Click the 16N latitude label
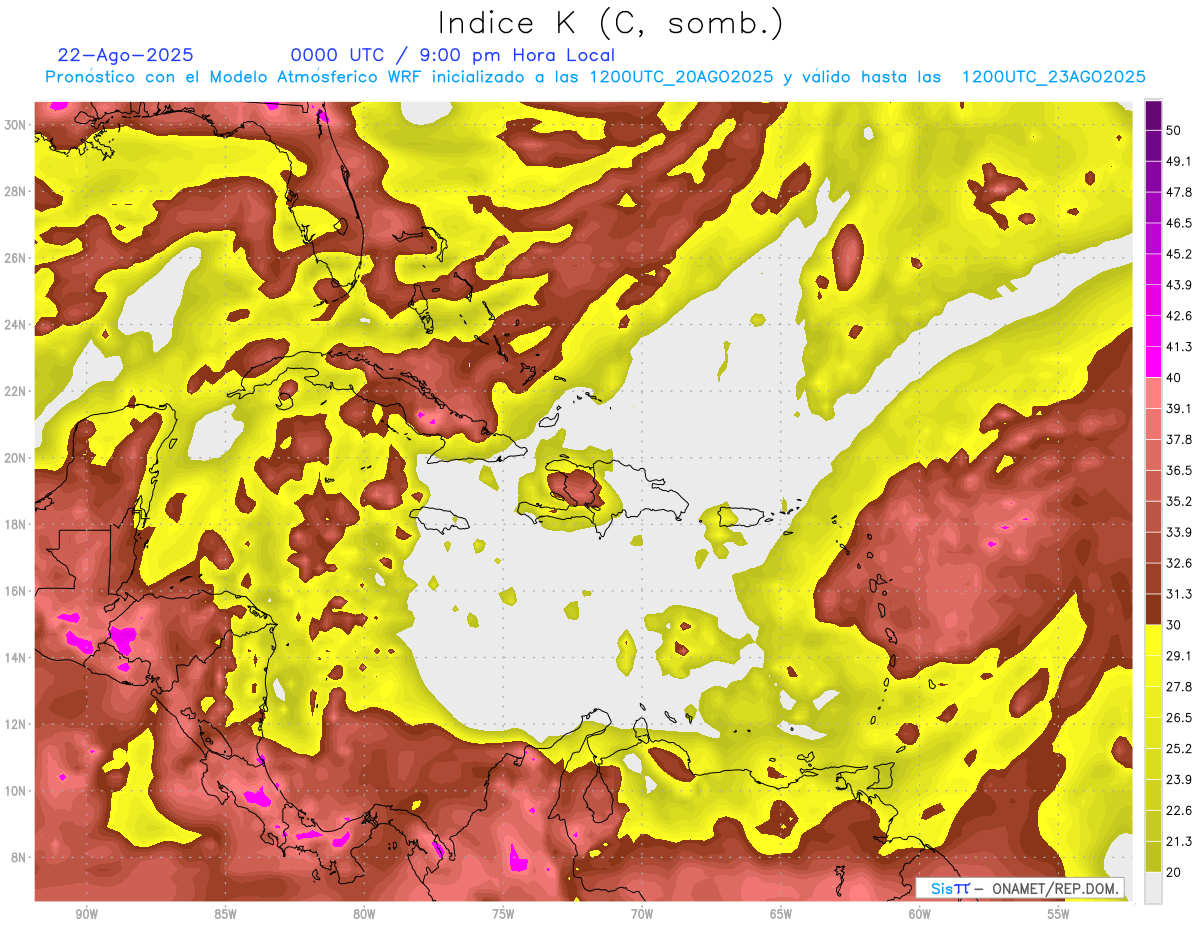 [16, 591]
